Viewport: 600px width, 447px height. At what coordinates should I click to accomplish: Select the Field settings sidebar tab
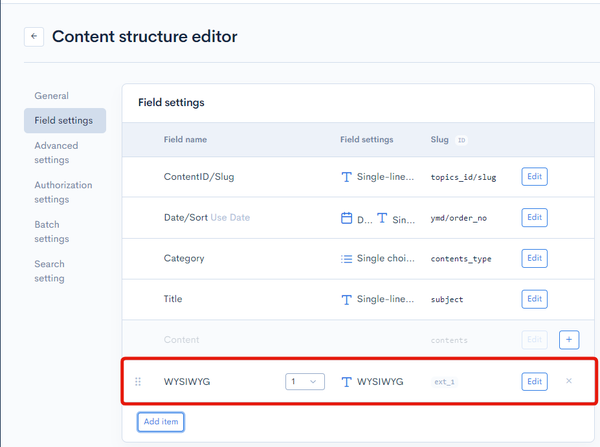[x=65, y=121]
